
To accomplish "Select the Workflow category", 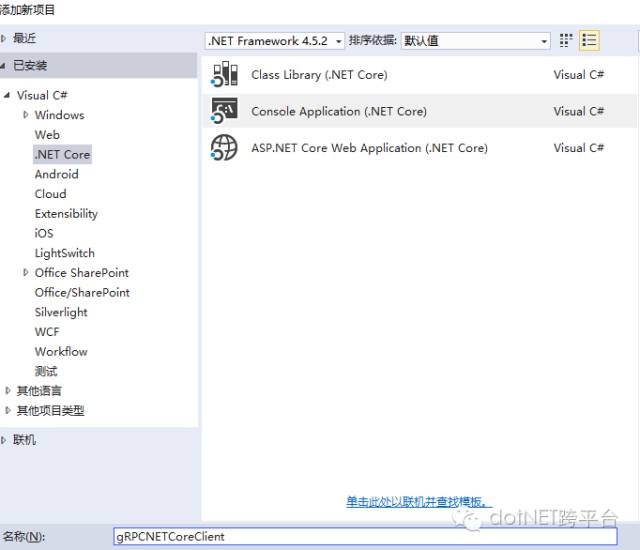I will (61, 351).
